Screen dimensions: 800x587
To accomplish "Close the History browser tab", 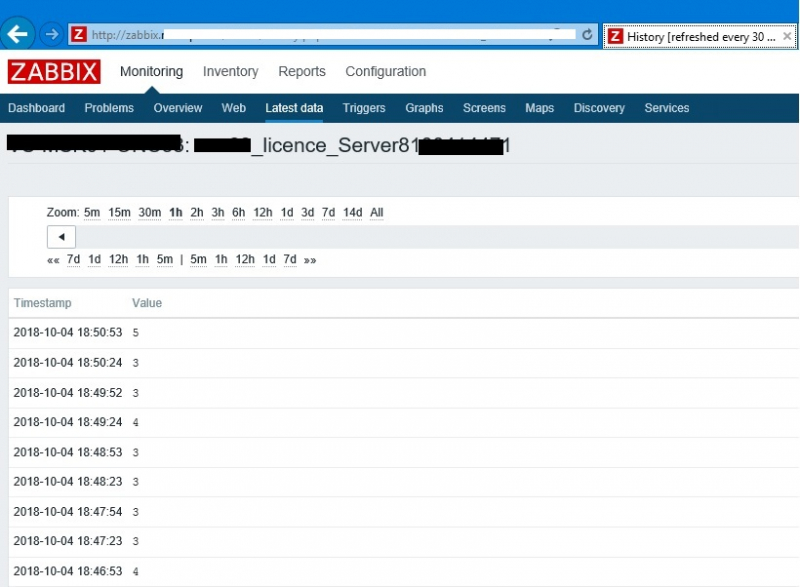I will coord(788,36).
